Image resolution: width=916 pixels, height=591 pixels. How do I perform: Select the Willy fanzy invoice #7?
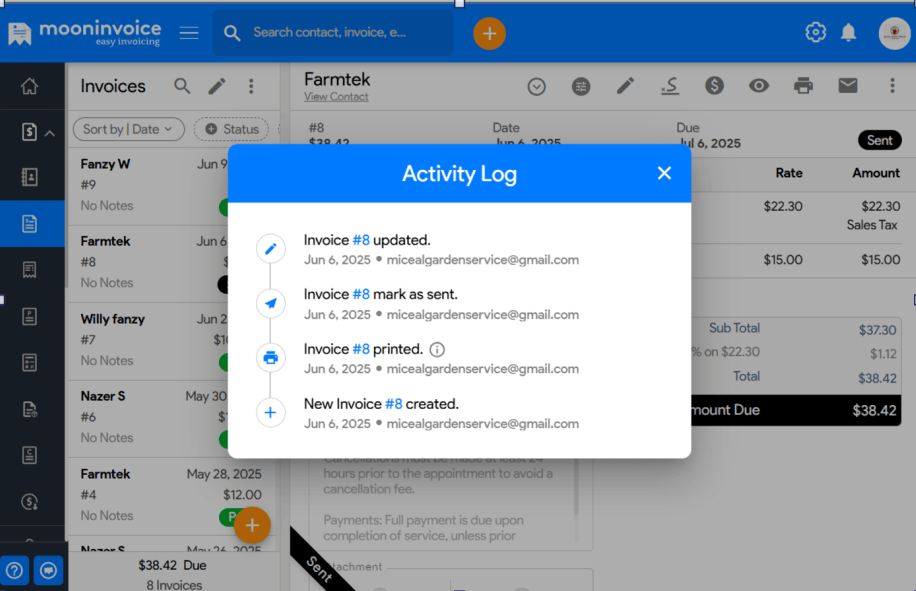148,341
